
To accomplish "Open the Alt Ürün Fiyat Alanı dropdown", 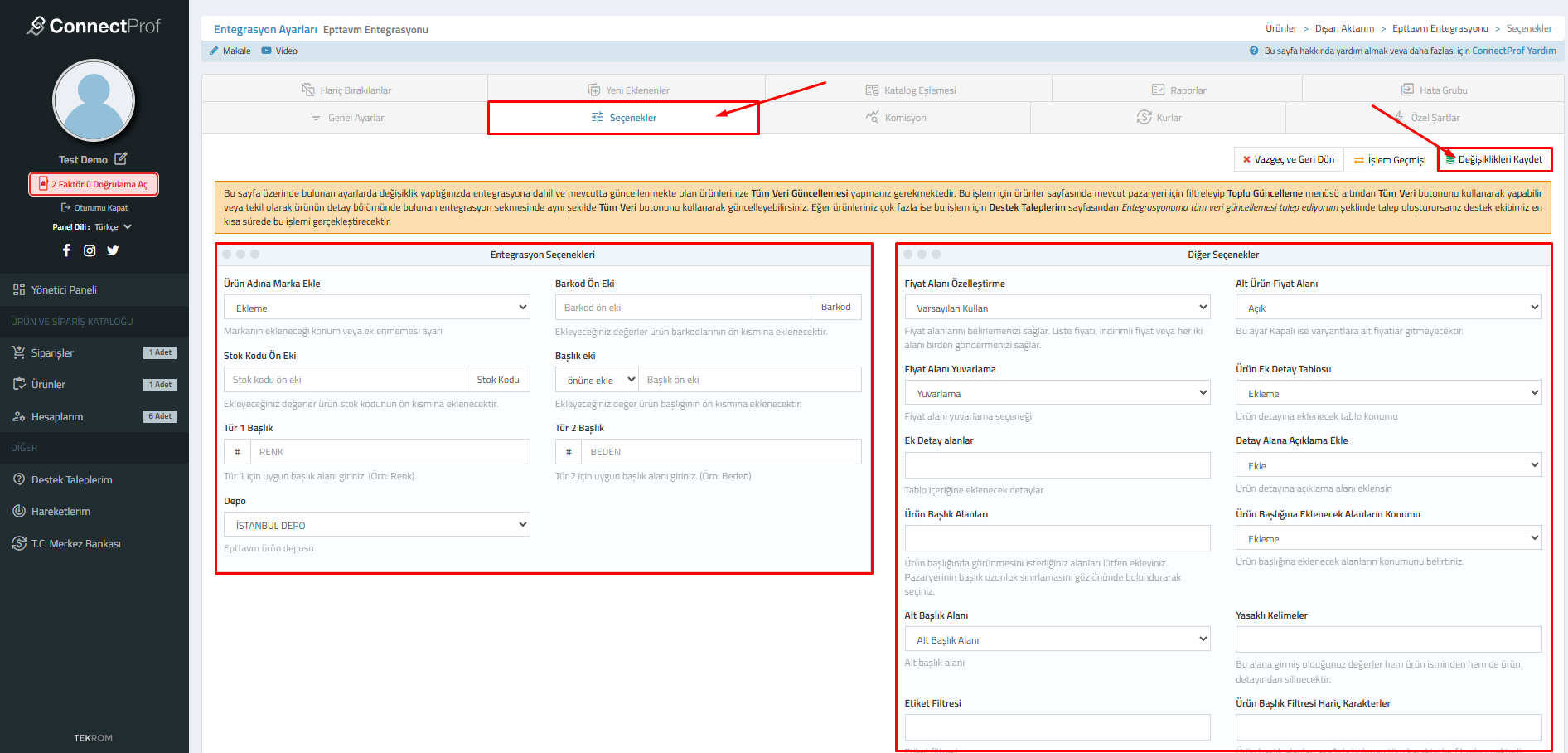I will pos(1389,308).
